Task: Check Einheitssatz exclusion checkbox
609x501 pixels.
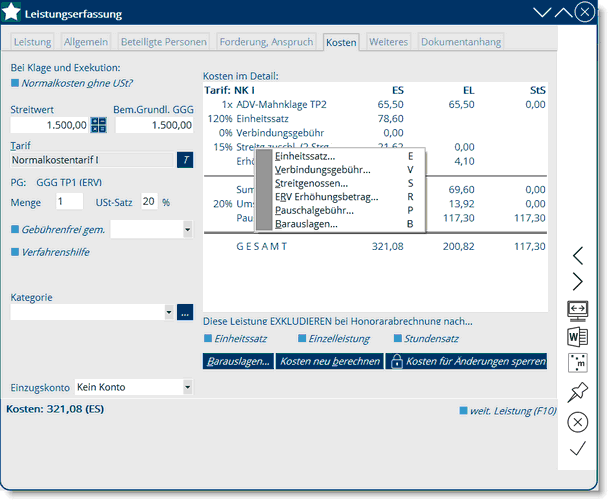Action: click(208, 338)
